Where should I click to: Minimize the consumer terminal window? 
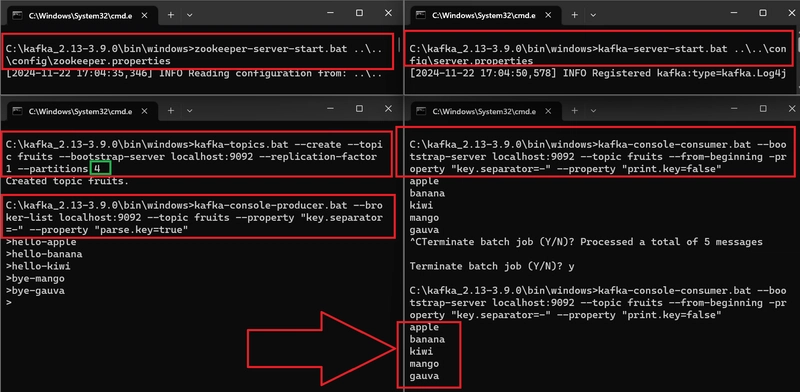click(733, 109)
